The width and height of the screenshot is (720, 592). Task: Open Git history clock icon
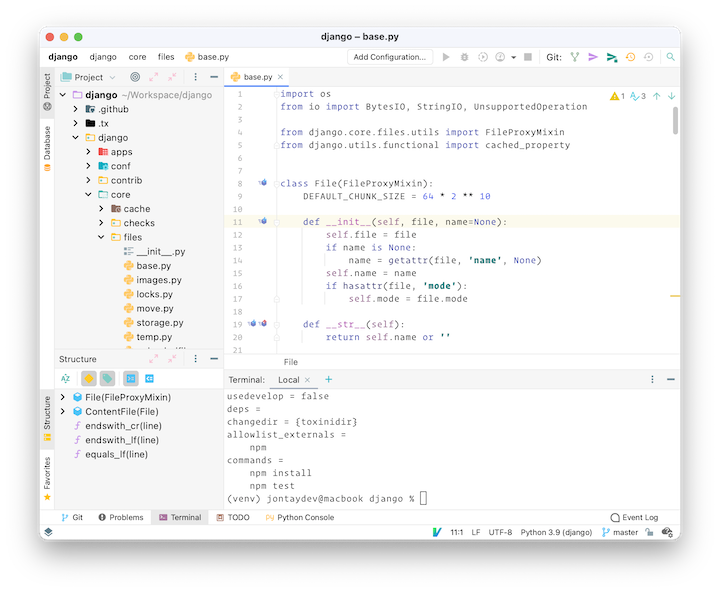tap(630, 57)
